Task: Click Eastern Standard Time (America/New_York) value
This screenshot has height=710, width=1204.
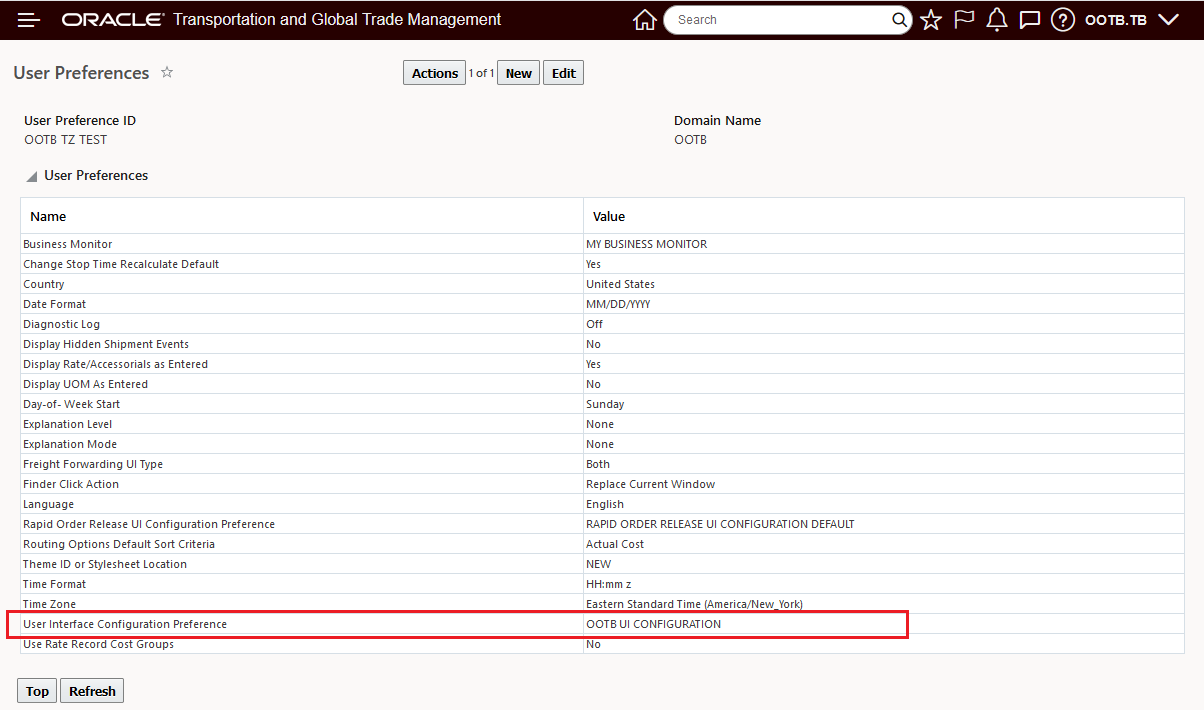Action: tap(694, 604)
